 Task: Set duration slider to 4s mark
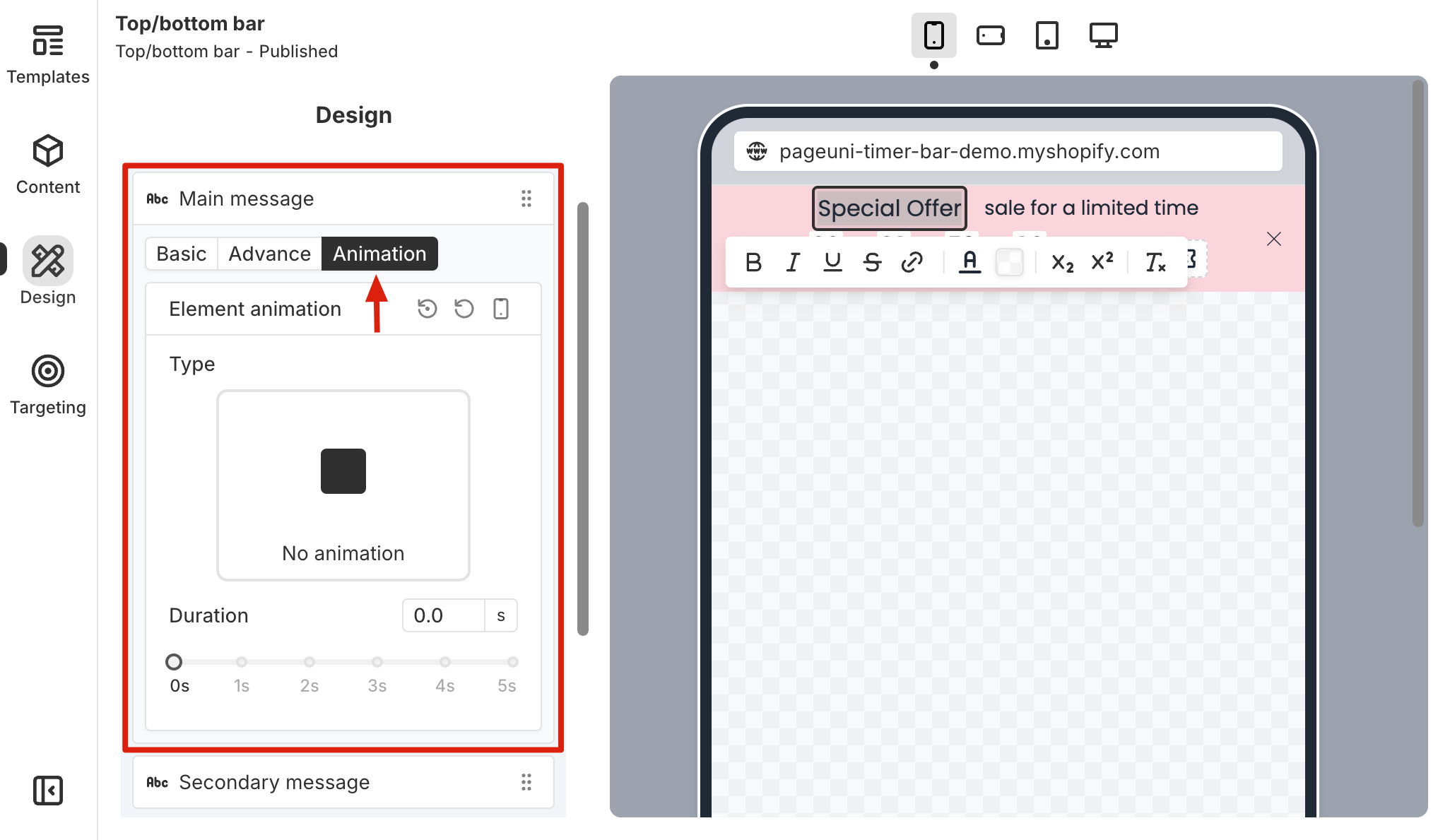tap(445, 662)
